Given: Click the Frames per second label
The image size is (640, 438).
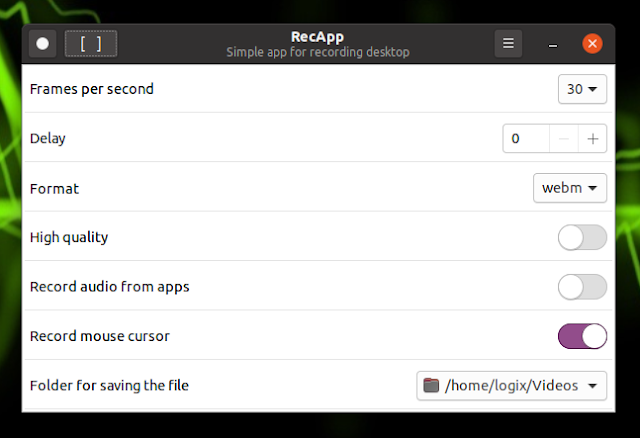Looking at the screenshot, I should pos(92,90).
